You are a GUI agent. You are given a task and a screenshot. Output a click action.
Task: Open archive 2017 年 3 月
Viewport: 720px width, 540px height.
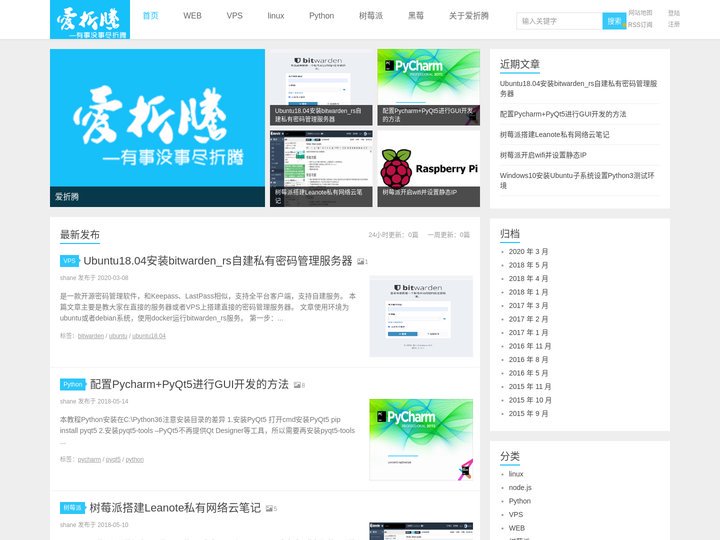(528, 305)
